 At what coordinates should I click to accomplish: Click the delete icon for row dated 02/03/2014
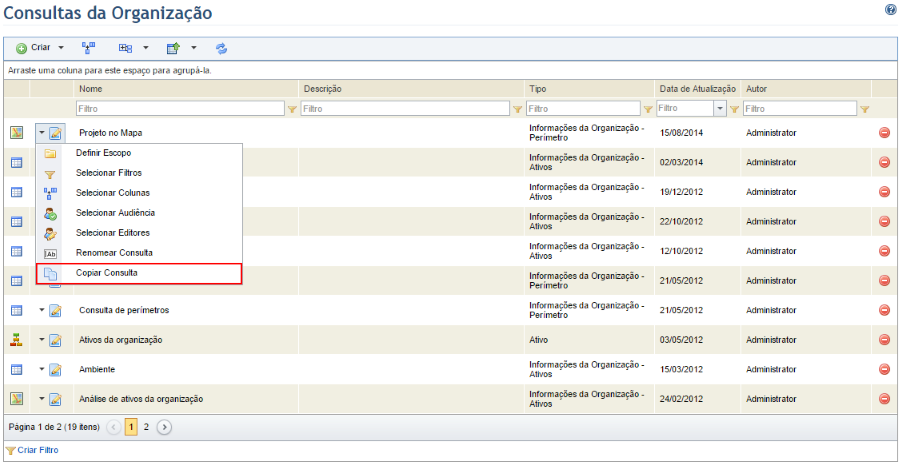point(885,162)
